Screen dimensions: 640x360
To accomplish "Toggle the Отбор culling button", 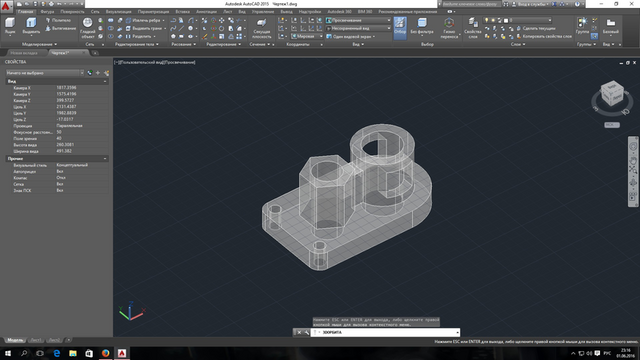I will [400, 27].
